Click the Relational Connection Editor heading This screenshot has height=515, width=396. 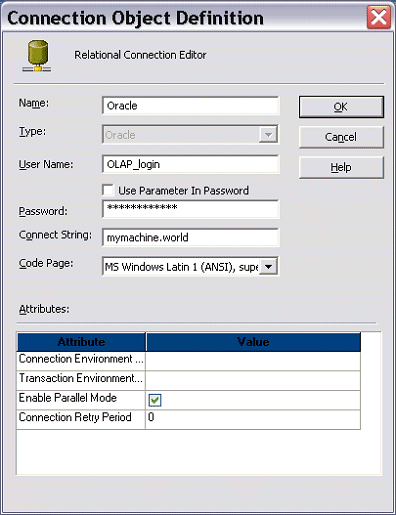point(140,55)
